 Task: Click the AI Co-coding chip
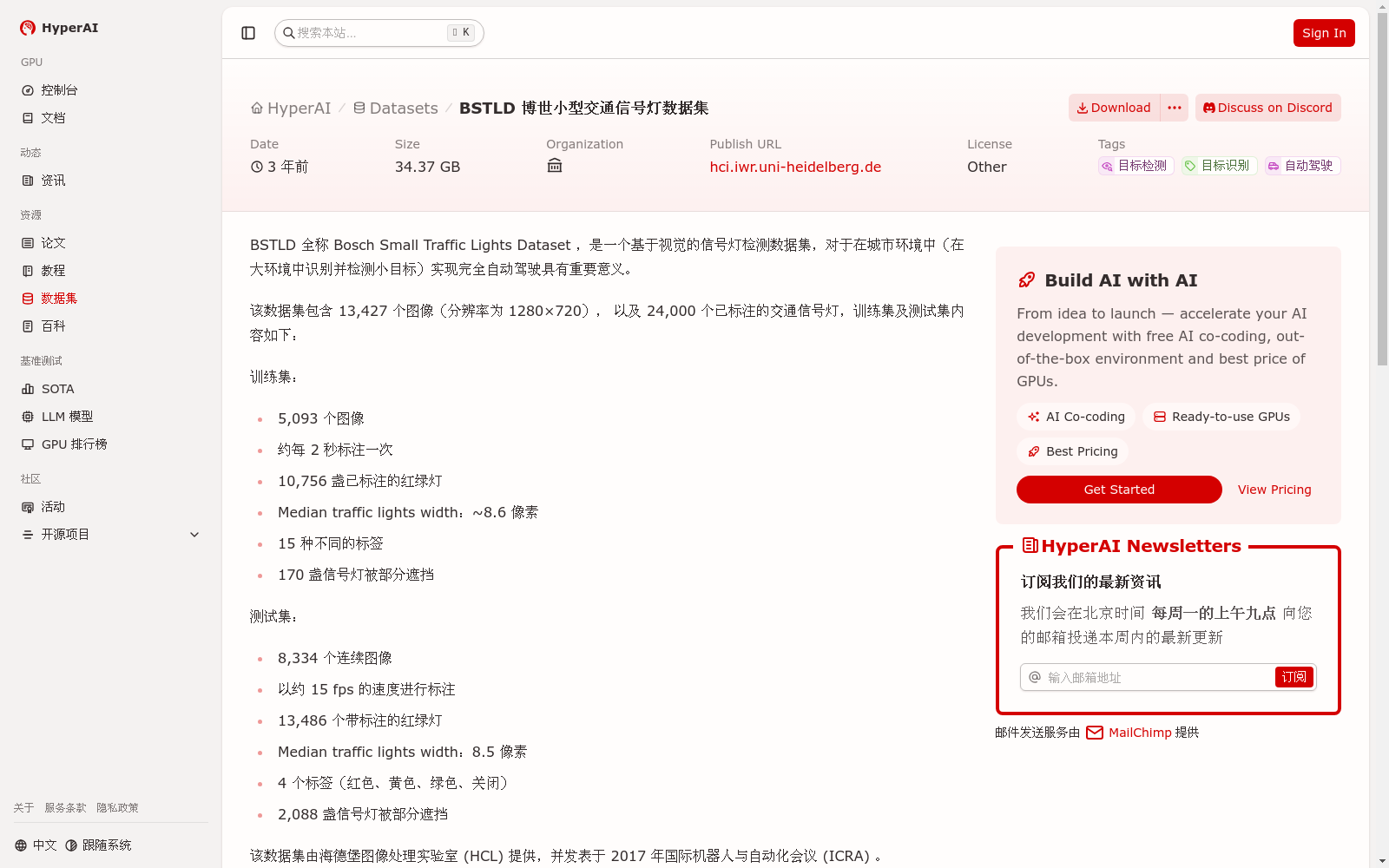click(x=1076, y=417)
